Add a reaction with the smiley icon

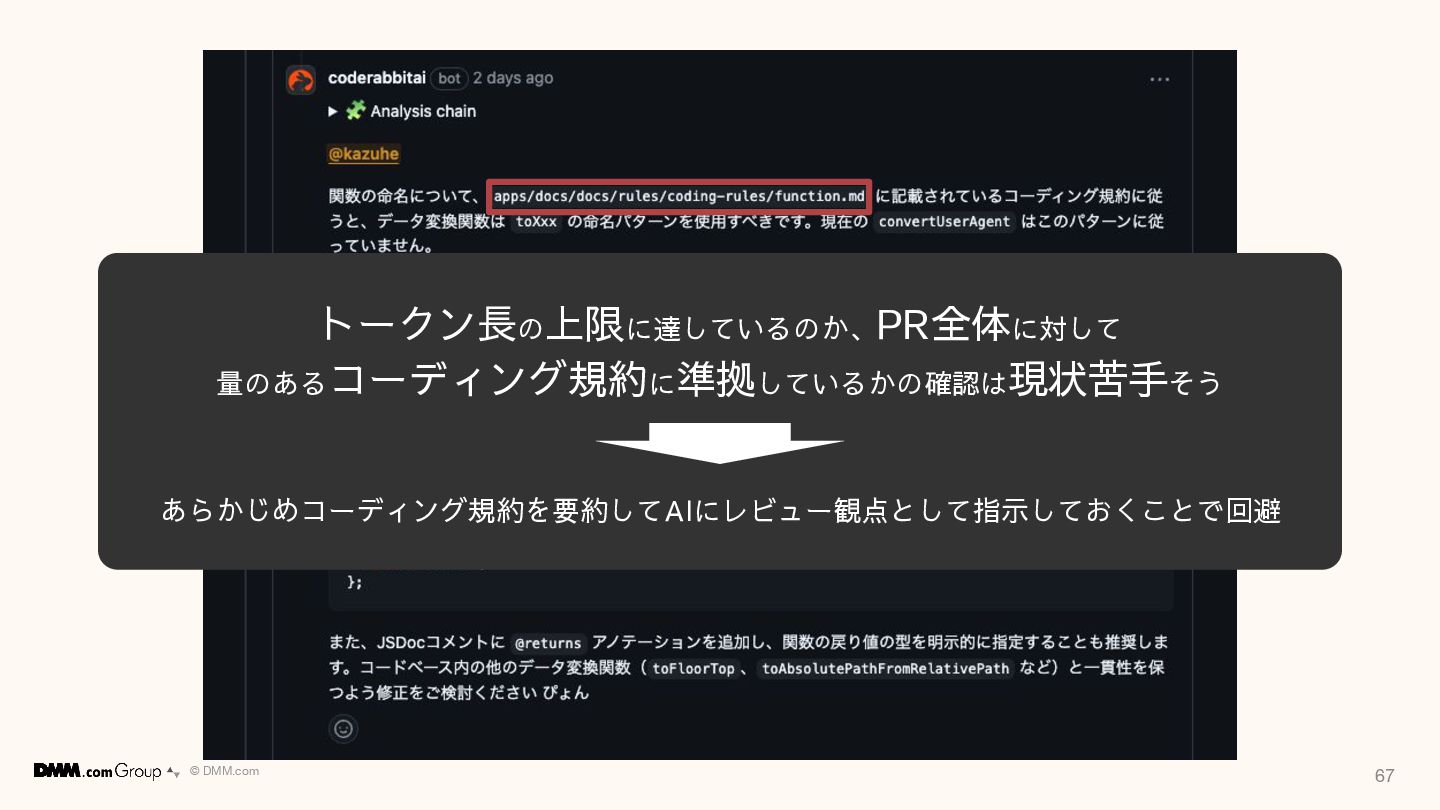[343, 729]
